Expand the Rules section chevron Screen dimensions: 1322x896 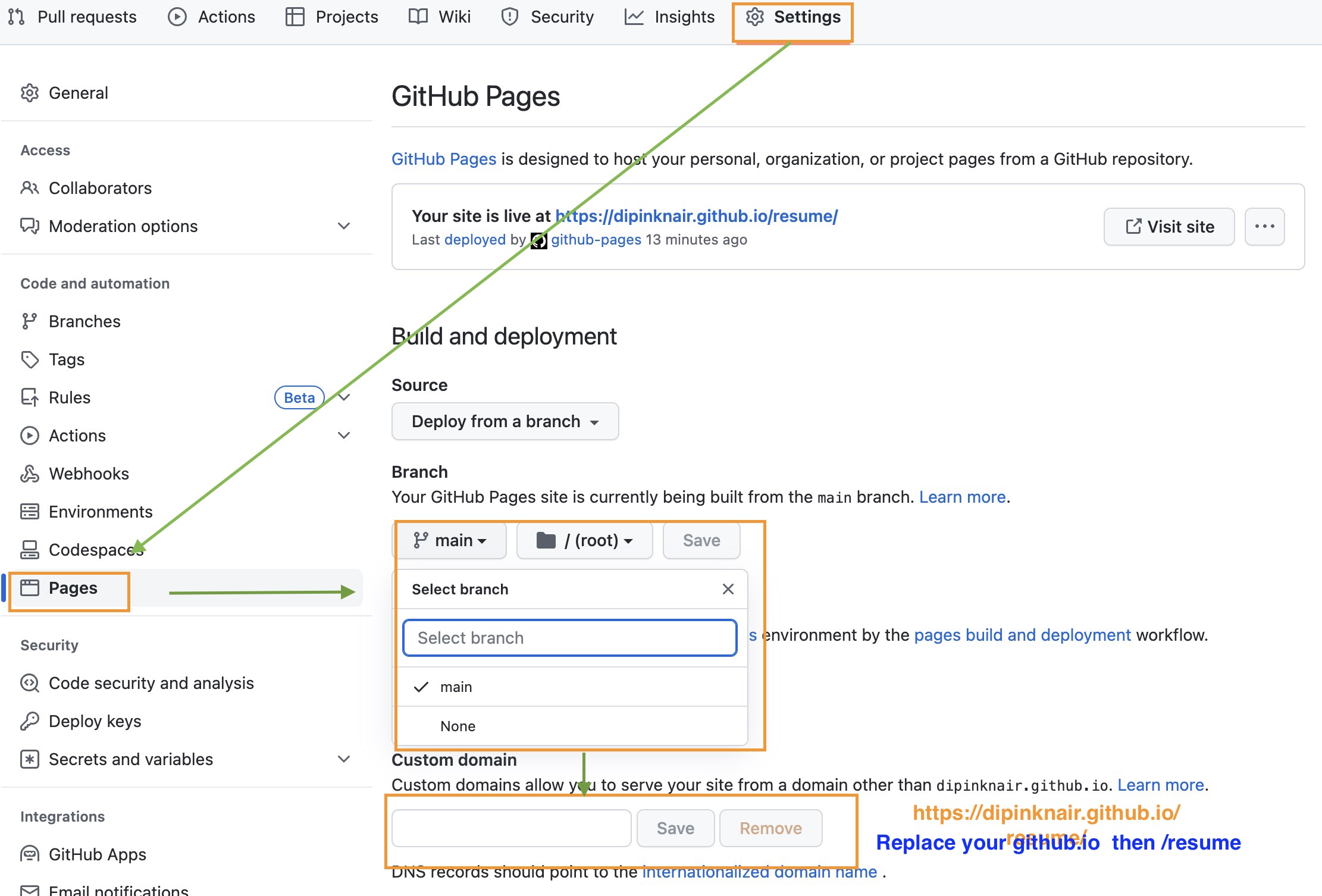344,397
